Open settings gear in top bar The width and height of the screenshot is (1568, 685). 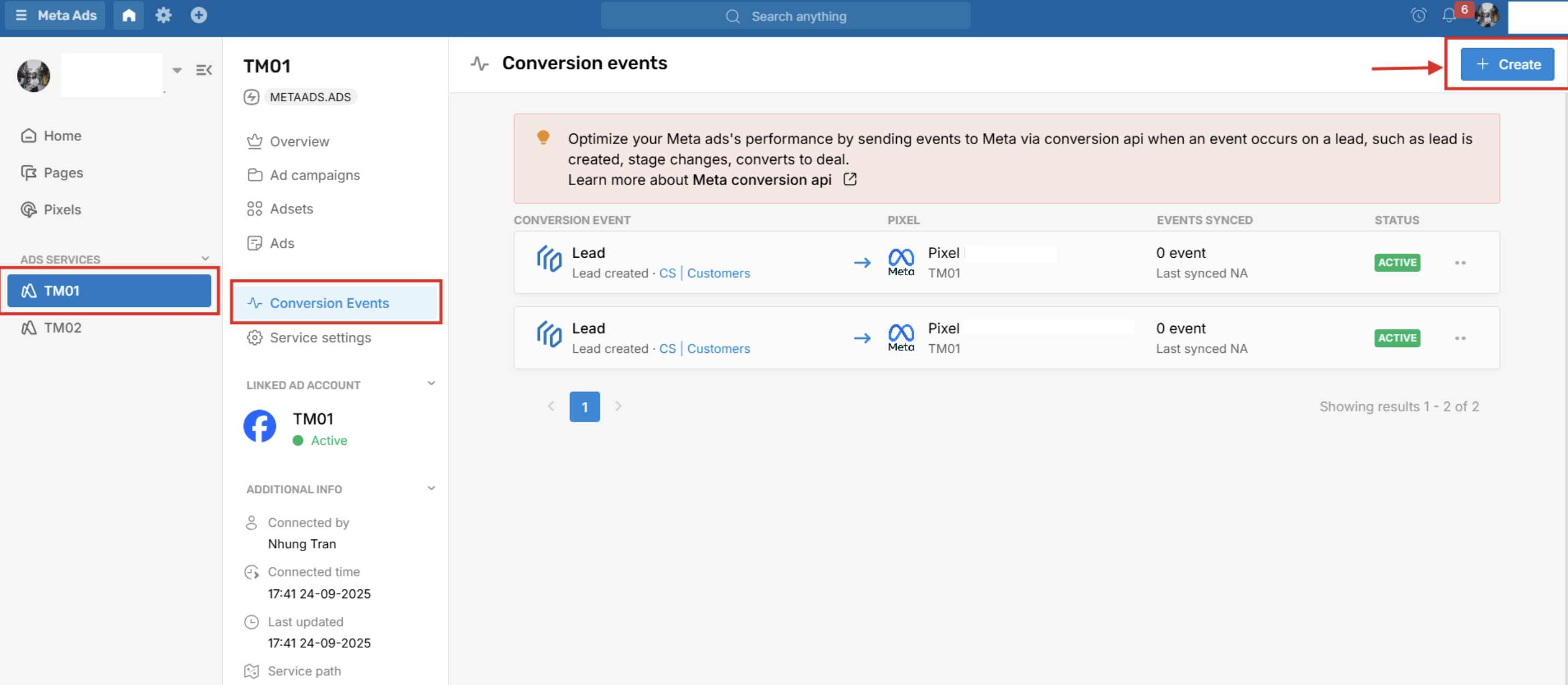pos(163,15)
